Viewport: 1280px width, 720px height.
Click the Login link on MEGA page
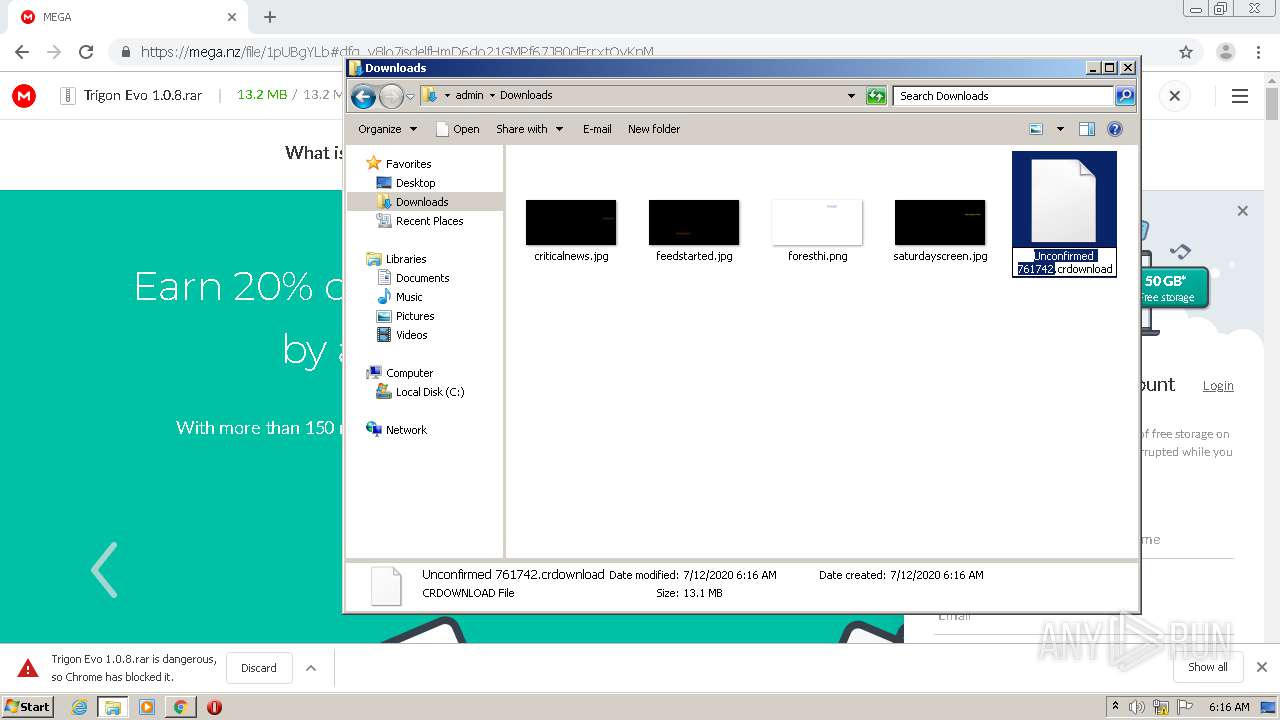(1218, 386)
